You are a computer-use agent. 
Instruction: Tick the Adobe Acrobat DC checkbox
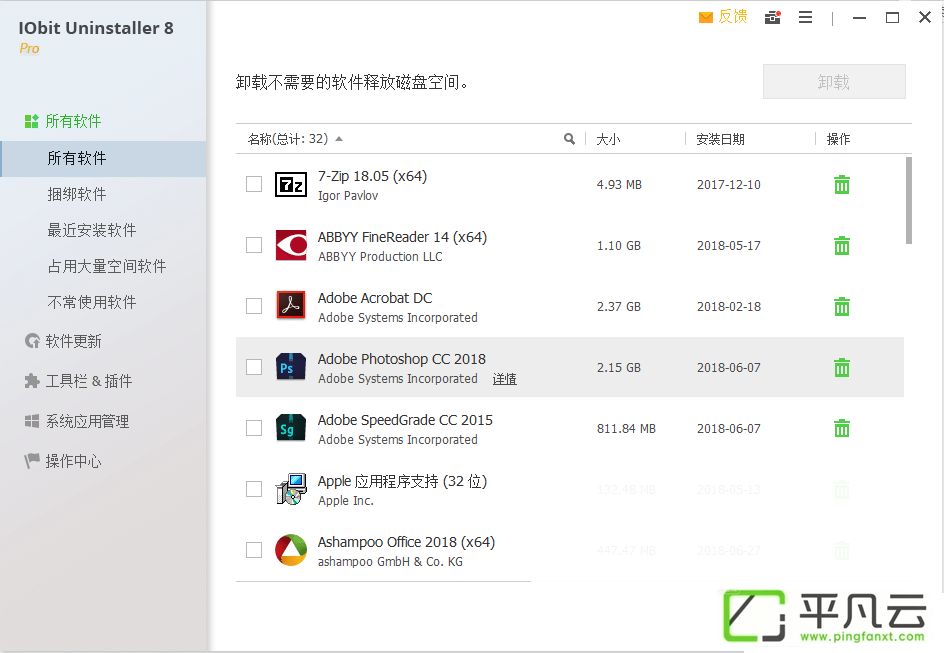[x=254, y=306]
